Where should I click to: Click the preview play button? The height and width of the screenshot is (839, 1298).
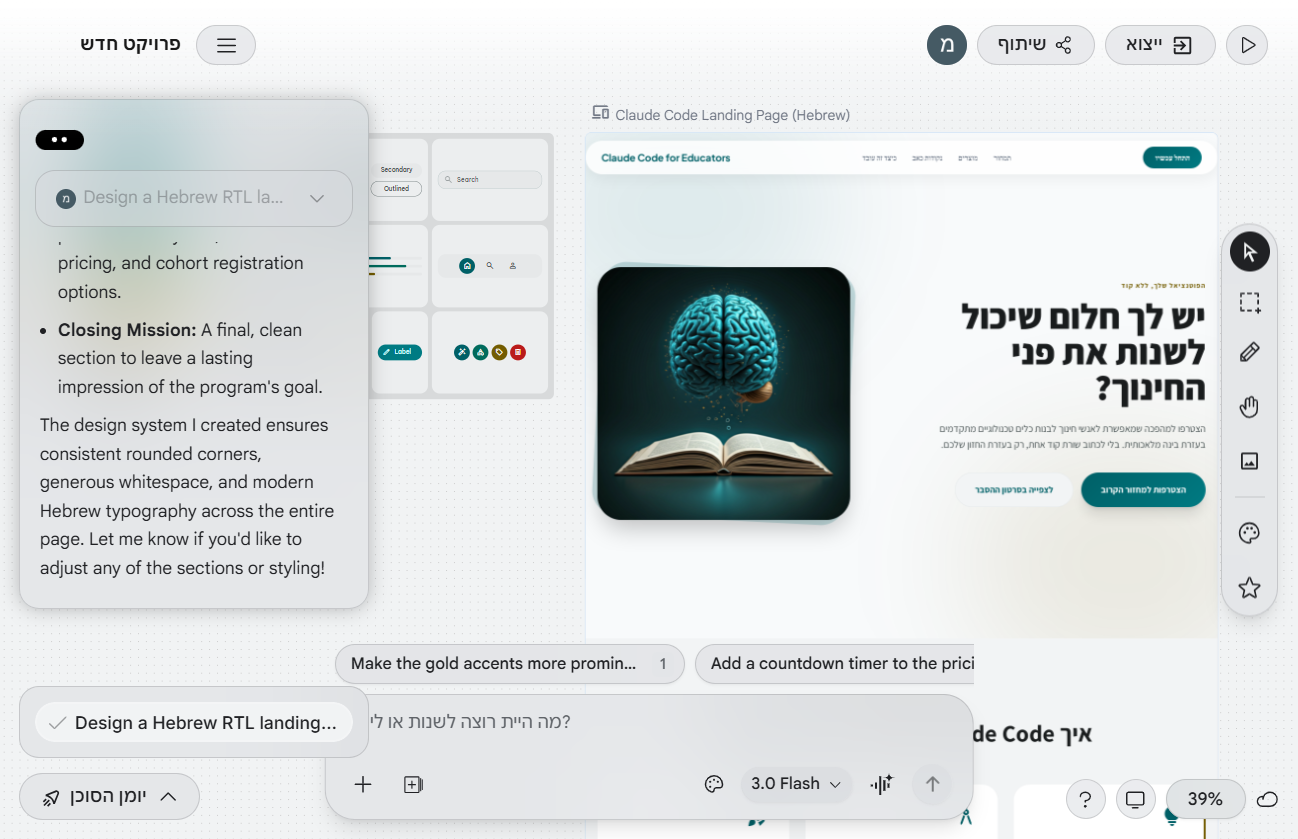click(x=1247, y=45)
